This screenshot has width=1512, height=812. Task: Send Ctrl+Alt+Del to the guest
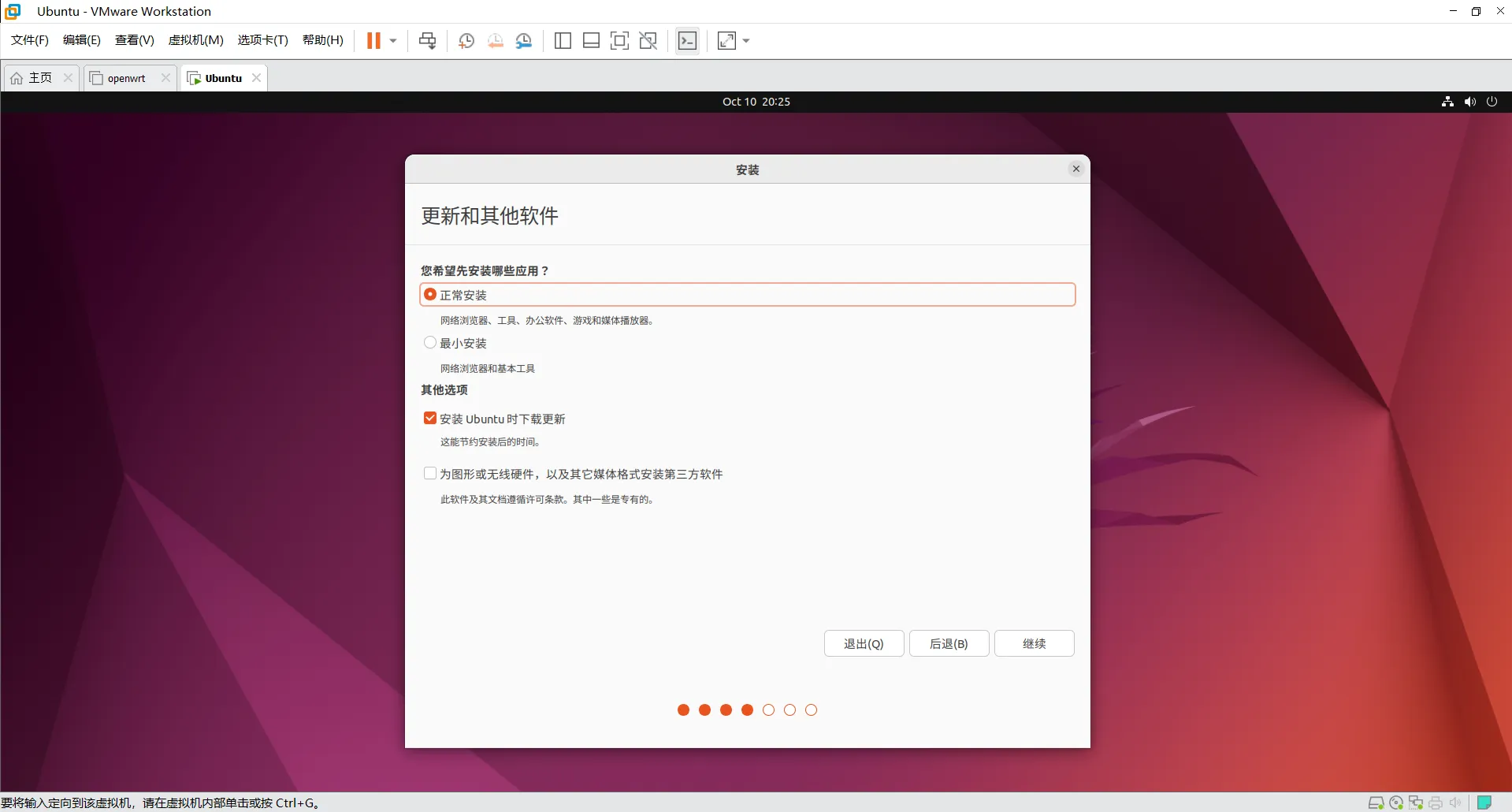(x=427, y=40)
